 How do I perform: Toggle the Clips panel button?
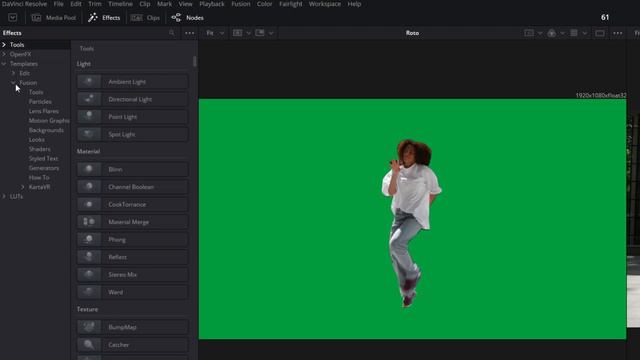[x=145, y=18]
